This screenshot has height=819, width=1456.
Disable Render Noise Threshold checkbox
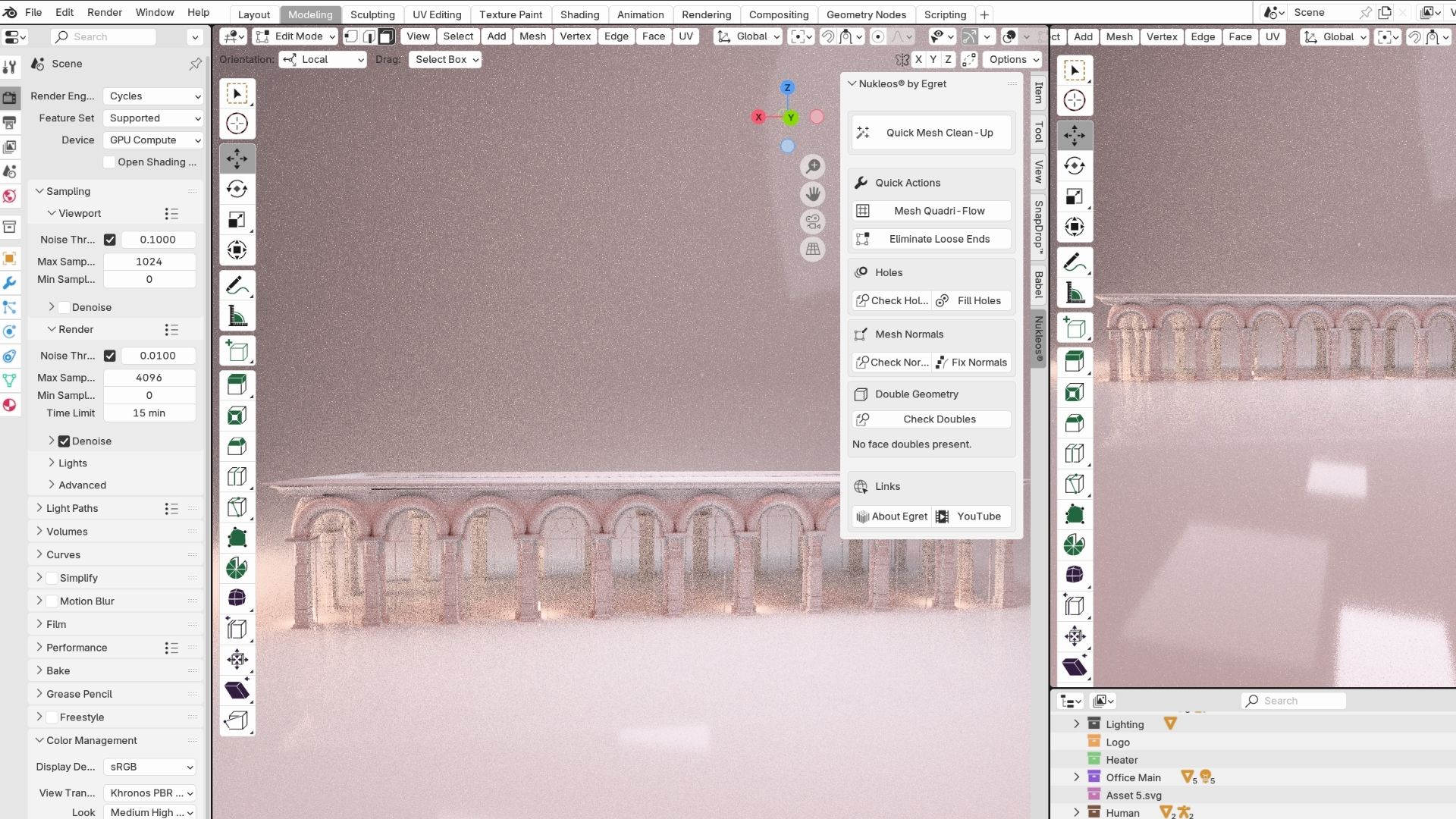(x=110, y=356)
